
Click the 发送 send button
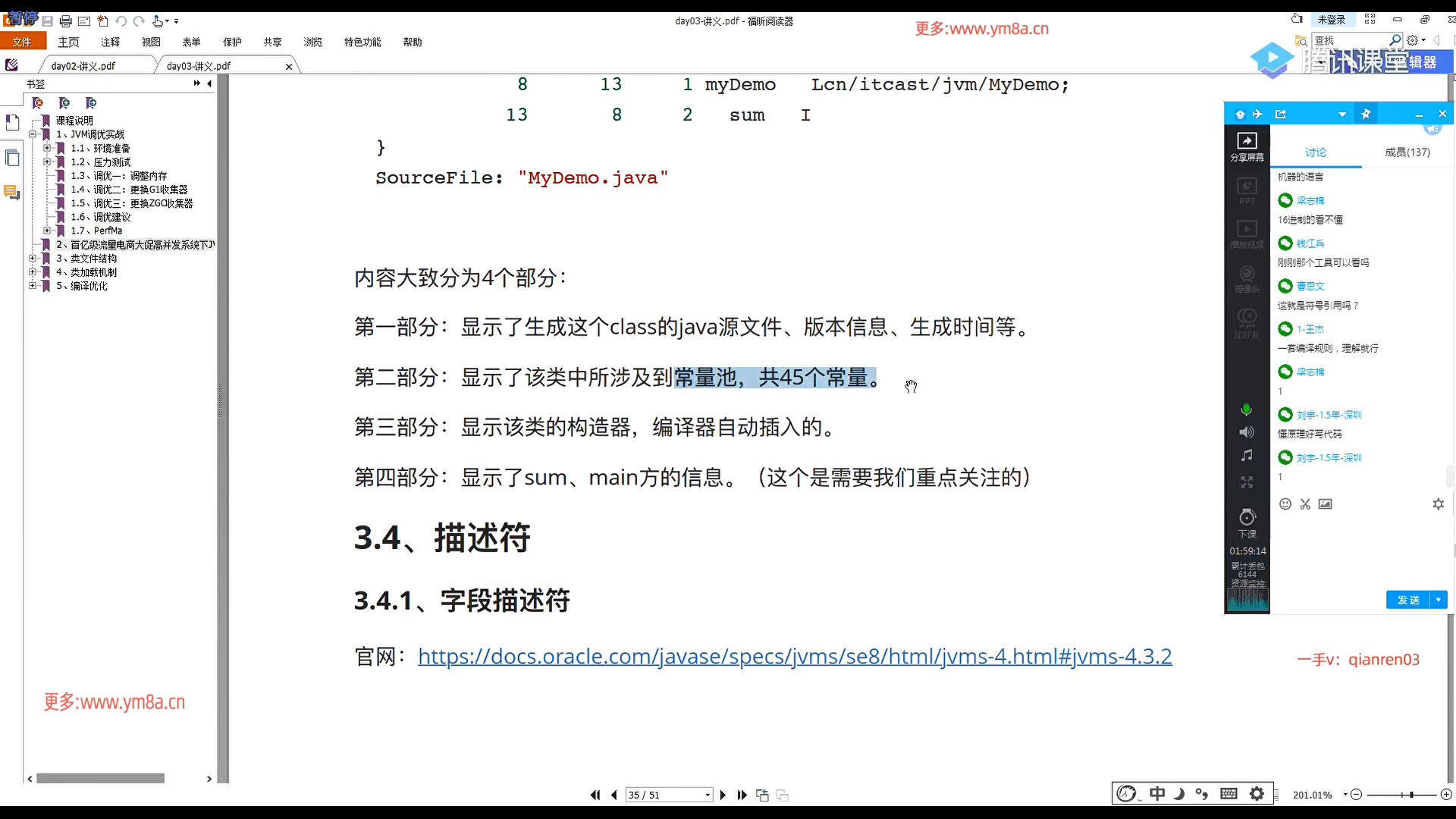tap(1408, 600)
